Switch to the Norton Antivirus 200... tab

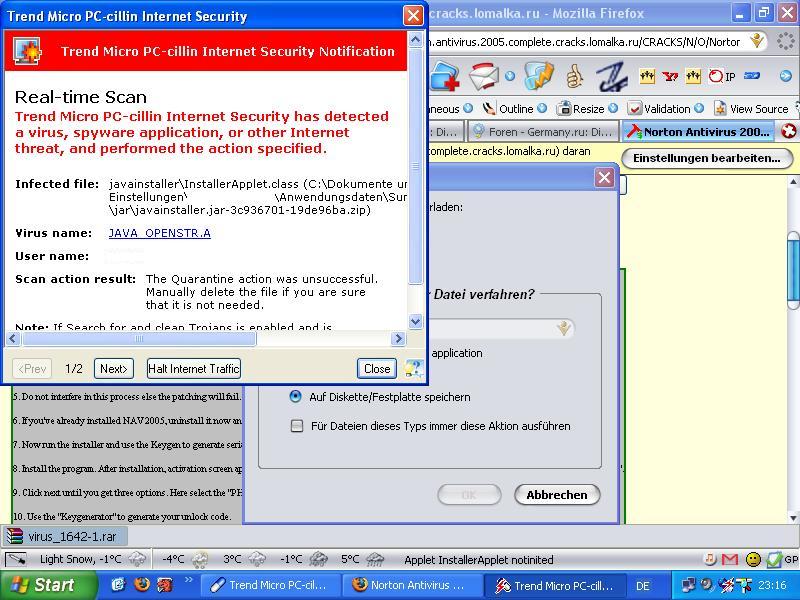[x=698, y=132]
